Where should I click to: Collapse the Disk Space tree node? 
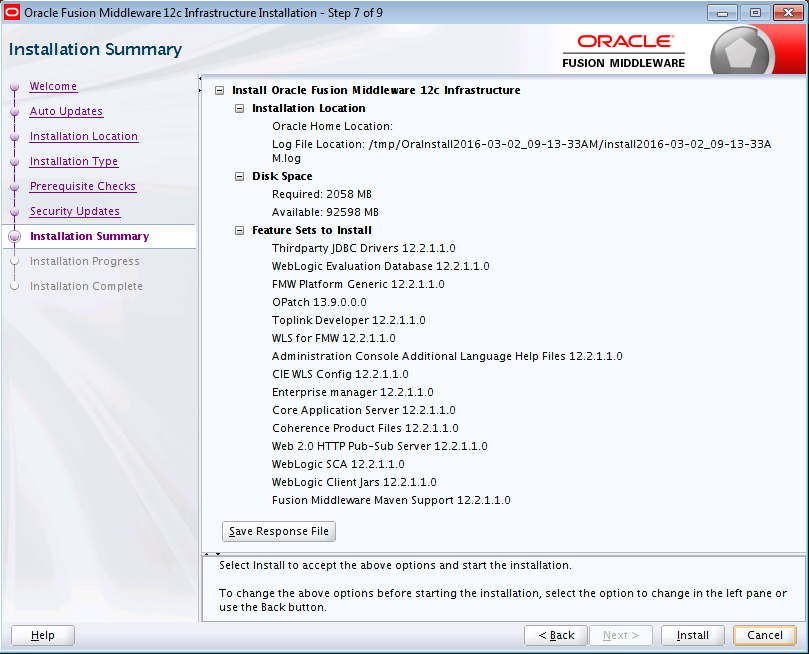239,176
